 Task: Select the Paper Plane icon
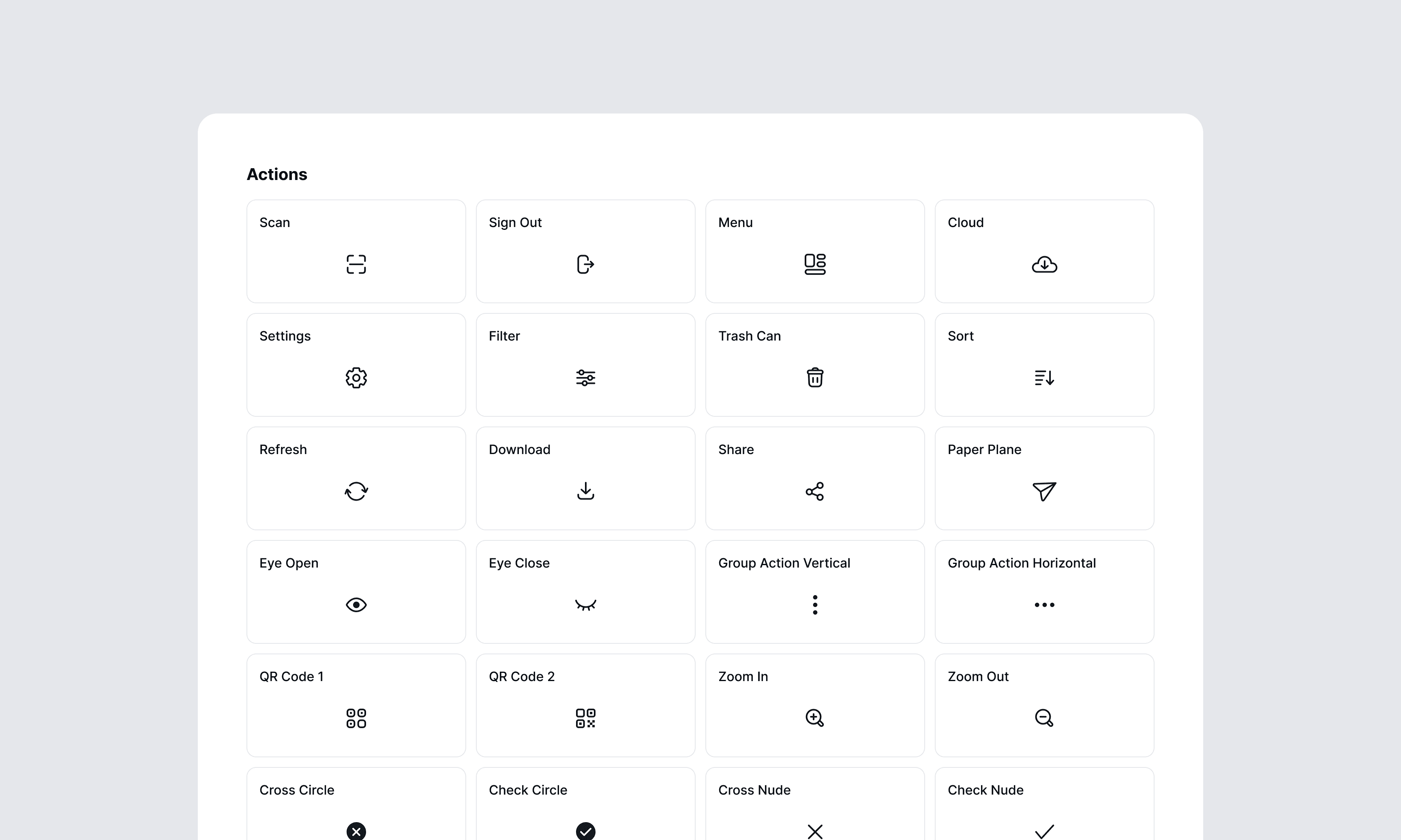1044,491
